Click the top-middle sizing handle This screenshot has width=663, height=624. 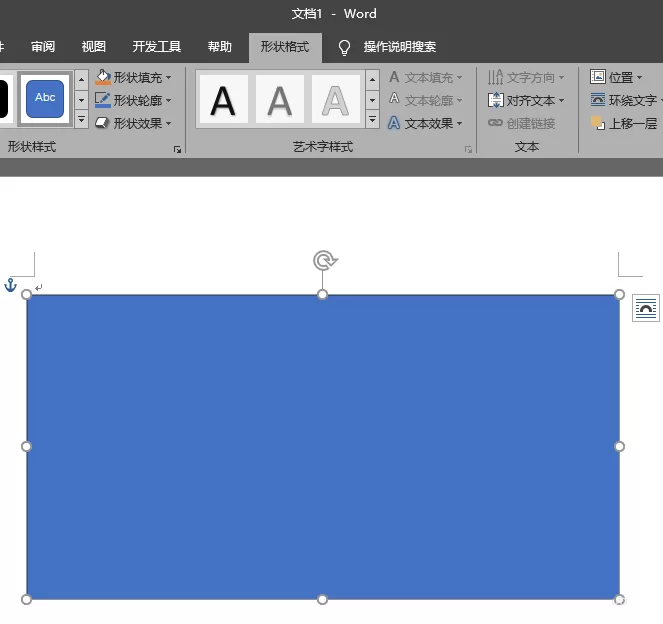322,295
